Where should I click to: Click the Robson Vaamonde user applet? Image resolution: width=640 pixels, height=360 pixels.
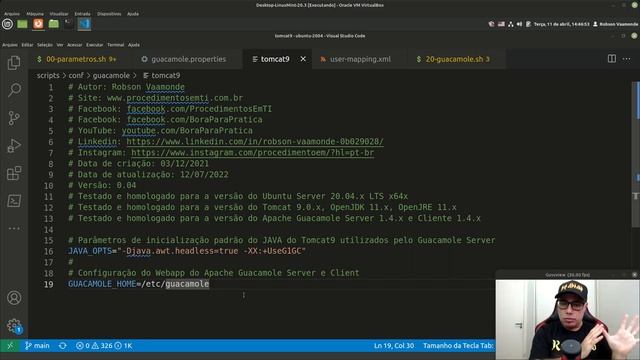pyautogui.click(x=616, y=24)
